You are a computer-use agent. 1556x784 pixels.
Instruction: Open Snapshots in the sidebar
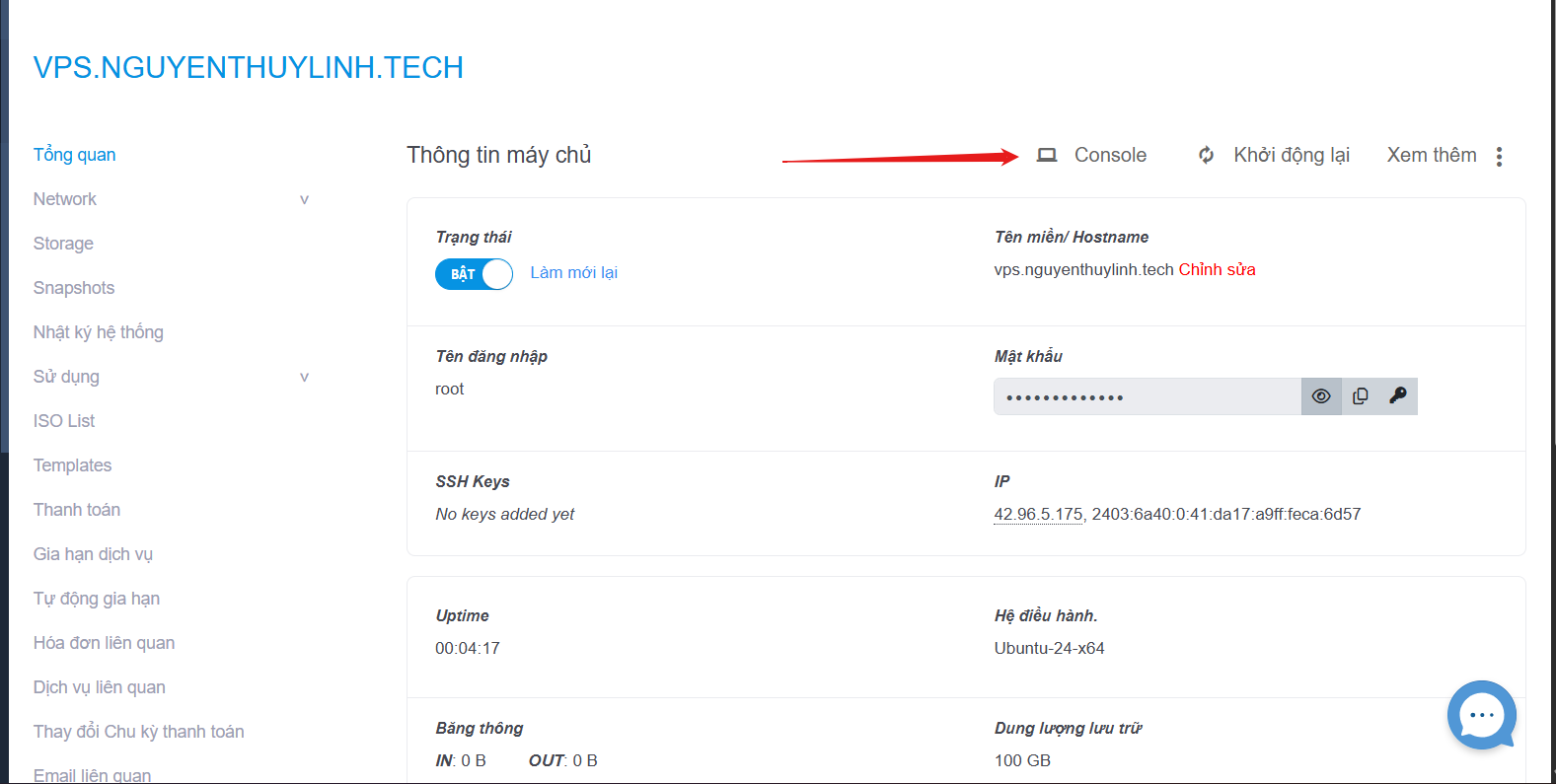[74, 288]
